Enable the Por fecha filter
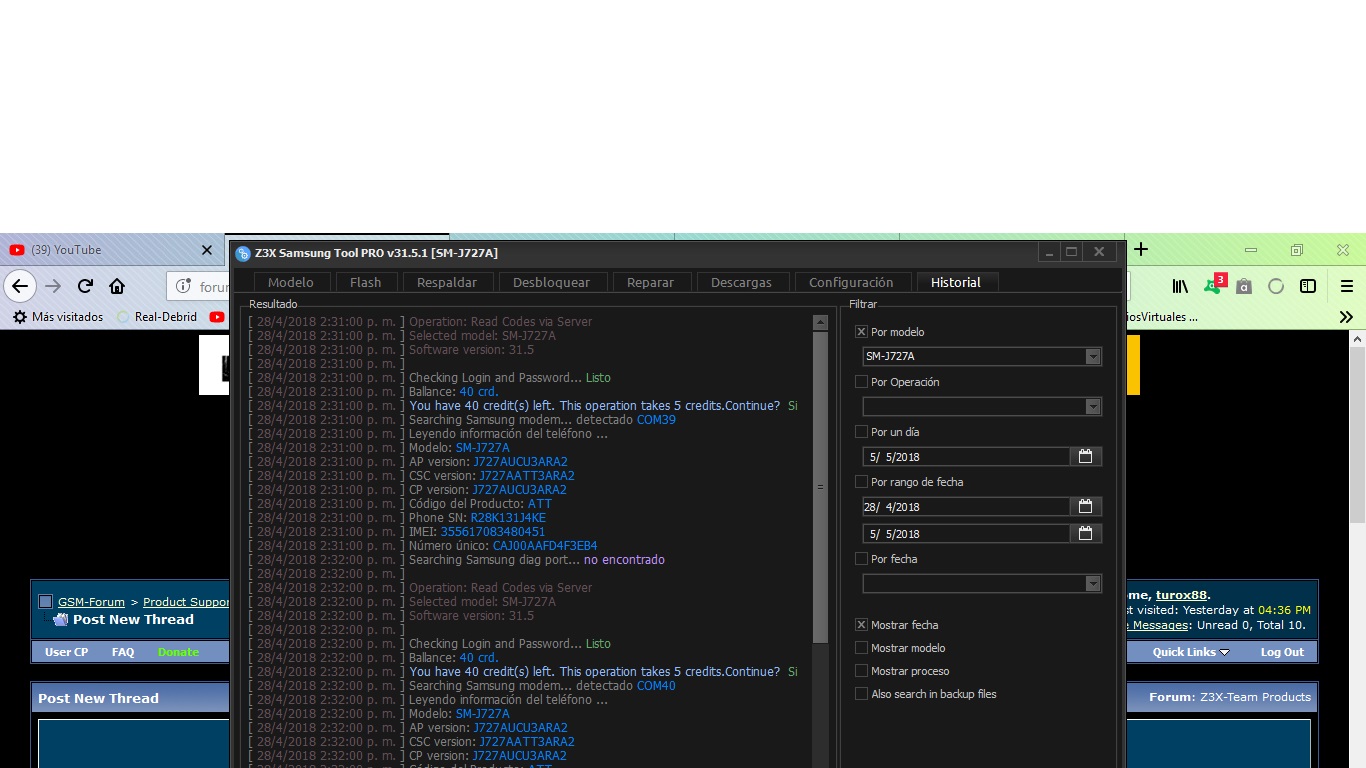This screenshot has height=768, width=1366. 861,559
